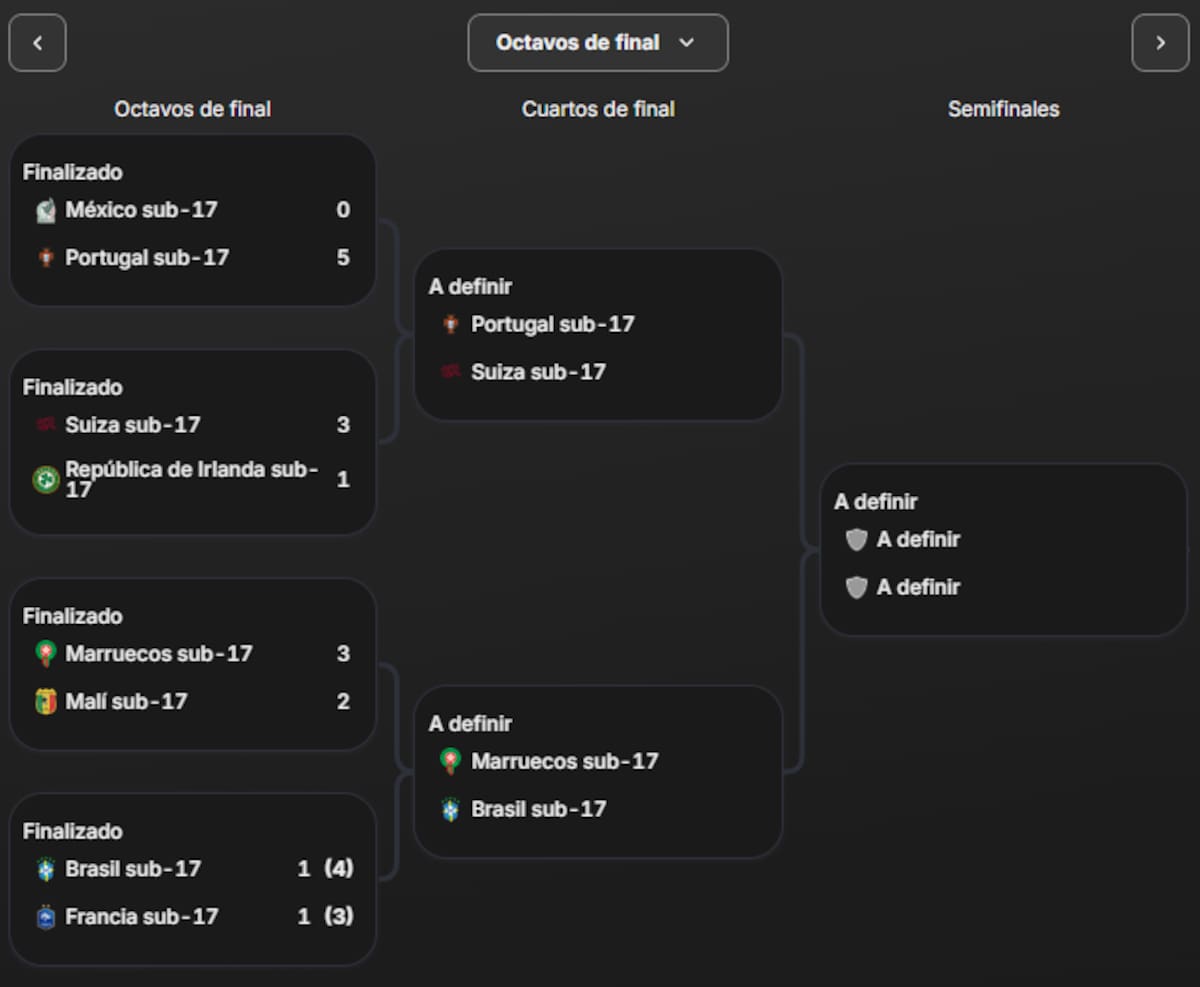Select the Marruecos sub-17 flag icon
Image resolution: width=1200 pixels, height=987 pixels.
44,654
